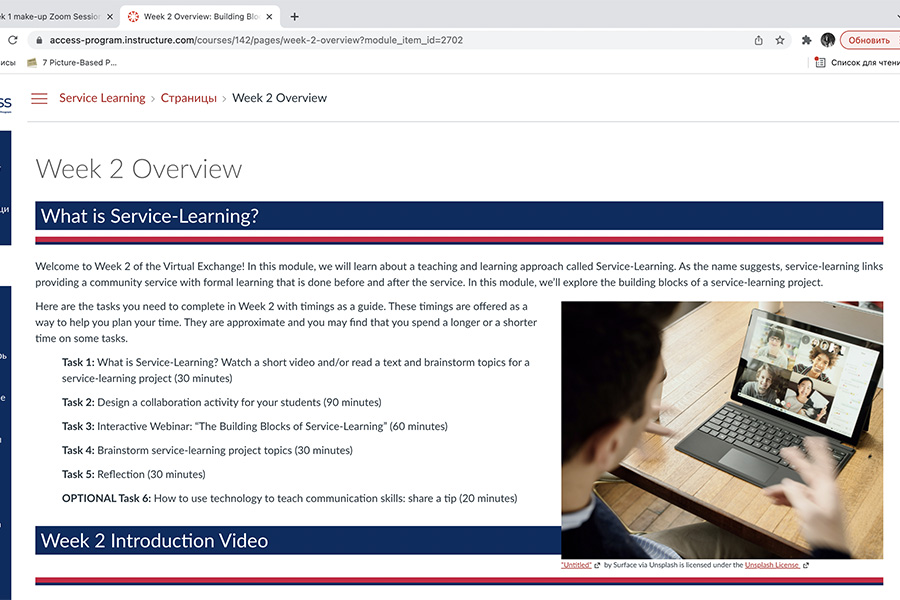900x600 pixels.
Task: Open the Chrome profile avatar
Action: point(827,40)
